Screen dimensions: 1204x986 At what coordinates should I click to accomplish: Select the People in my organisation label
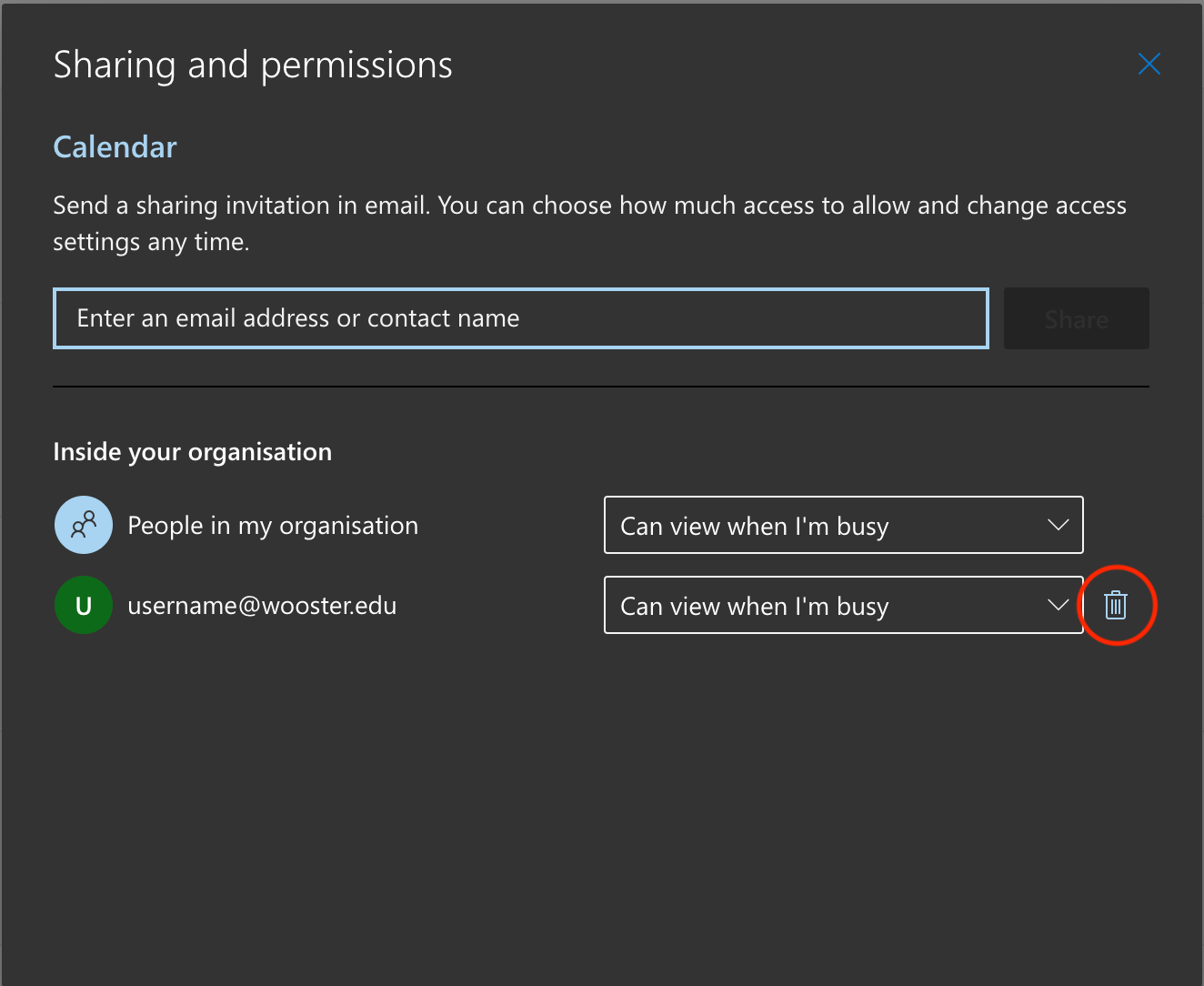tap(273, 526)
